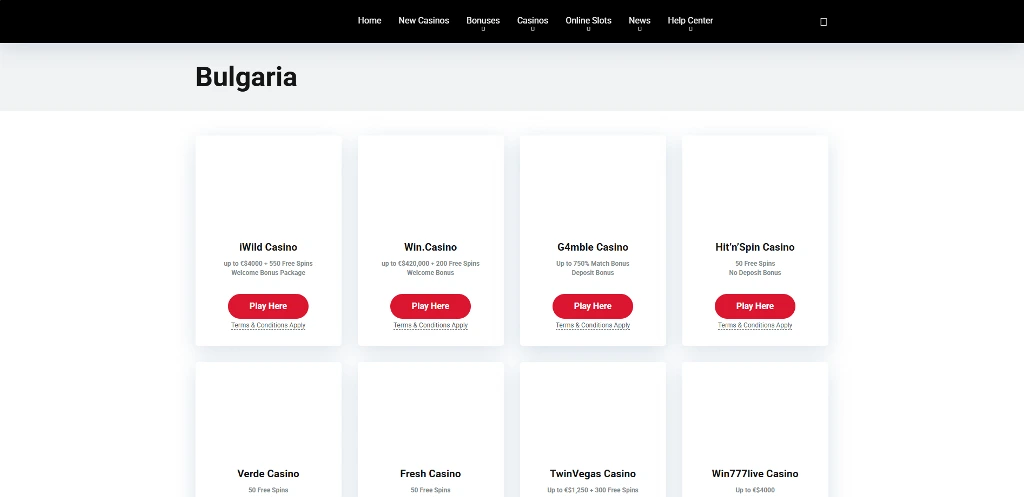Expand the News dropdown arrow
Image resolution: width=1024 pixels, height=497 pixels.
coord(639,29)
